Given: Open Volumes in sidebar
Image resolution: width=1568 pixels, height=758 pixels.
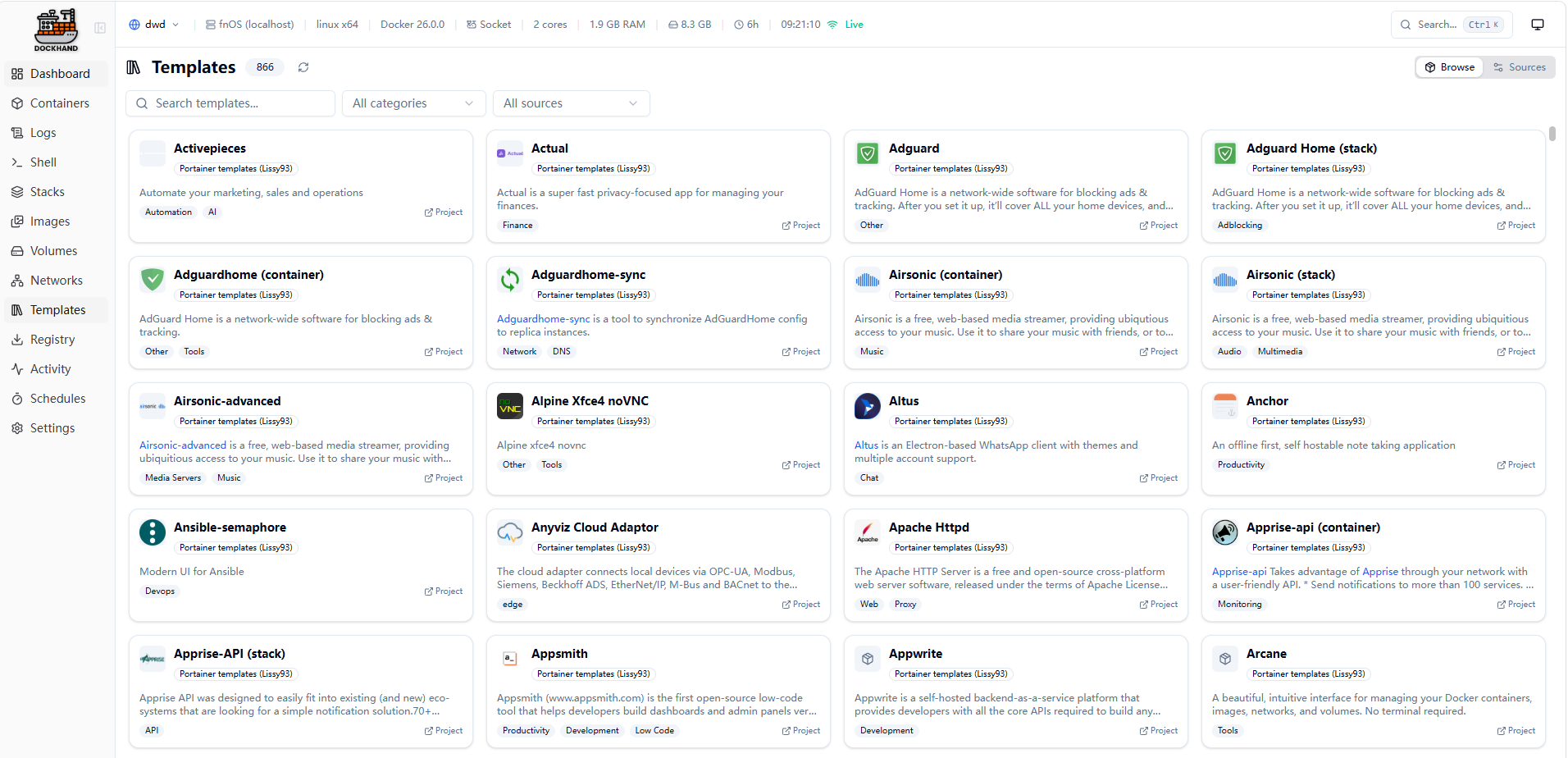Looking at the screenshot, I should tap(57, 251).
